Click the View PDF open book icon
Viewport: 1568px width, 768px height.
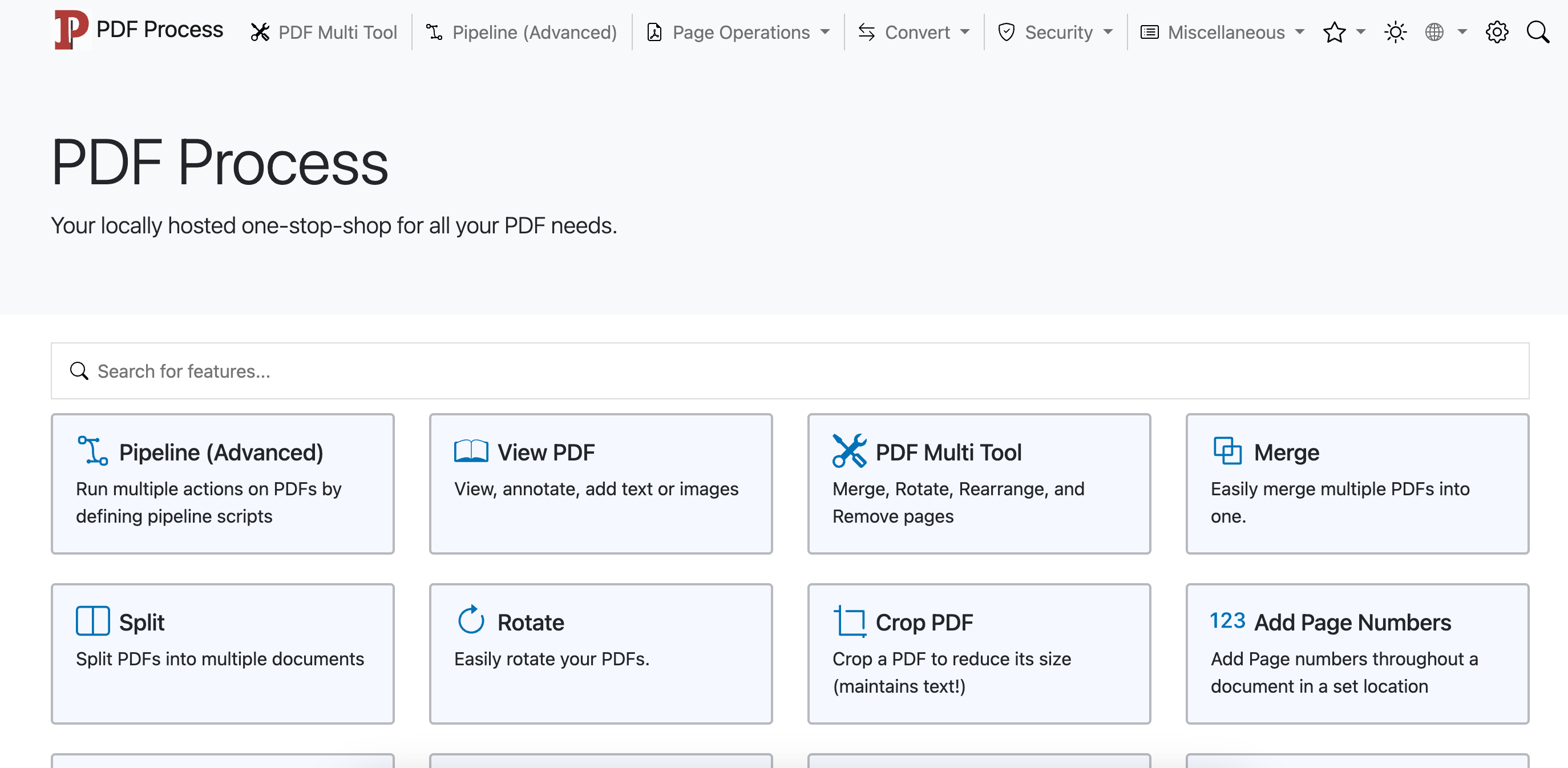(x=471, y=451)
